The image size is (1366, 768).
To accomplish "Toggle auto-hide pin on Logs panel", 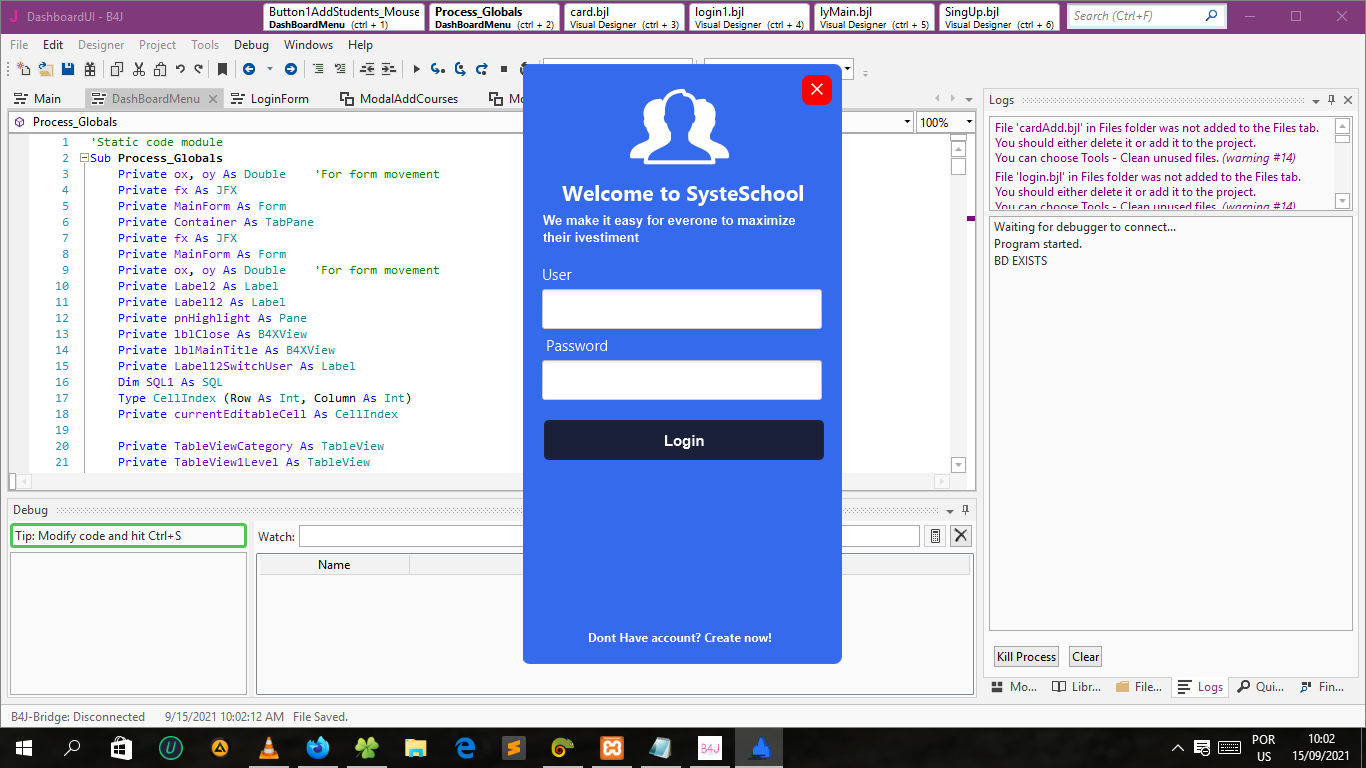I will point(1332,100).
